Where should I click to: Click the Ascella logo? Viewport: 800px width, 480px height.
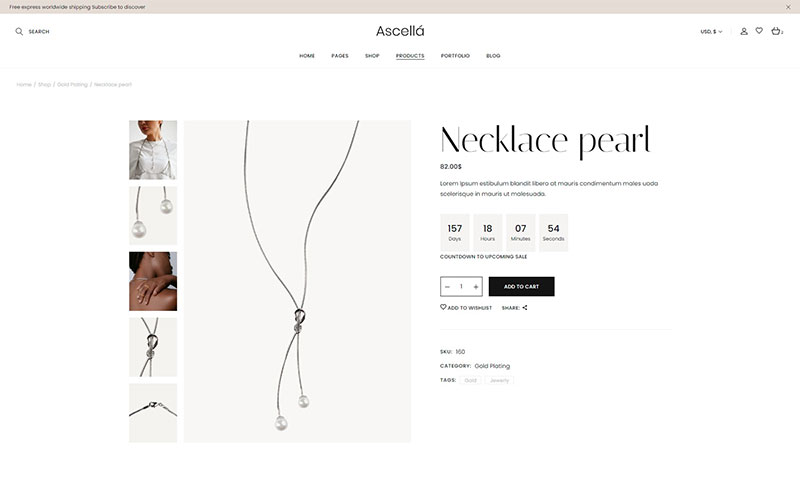click(x=400, y=31)
